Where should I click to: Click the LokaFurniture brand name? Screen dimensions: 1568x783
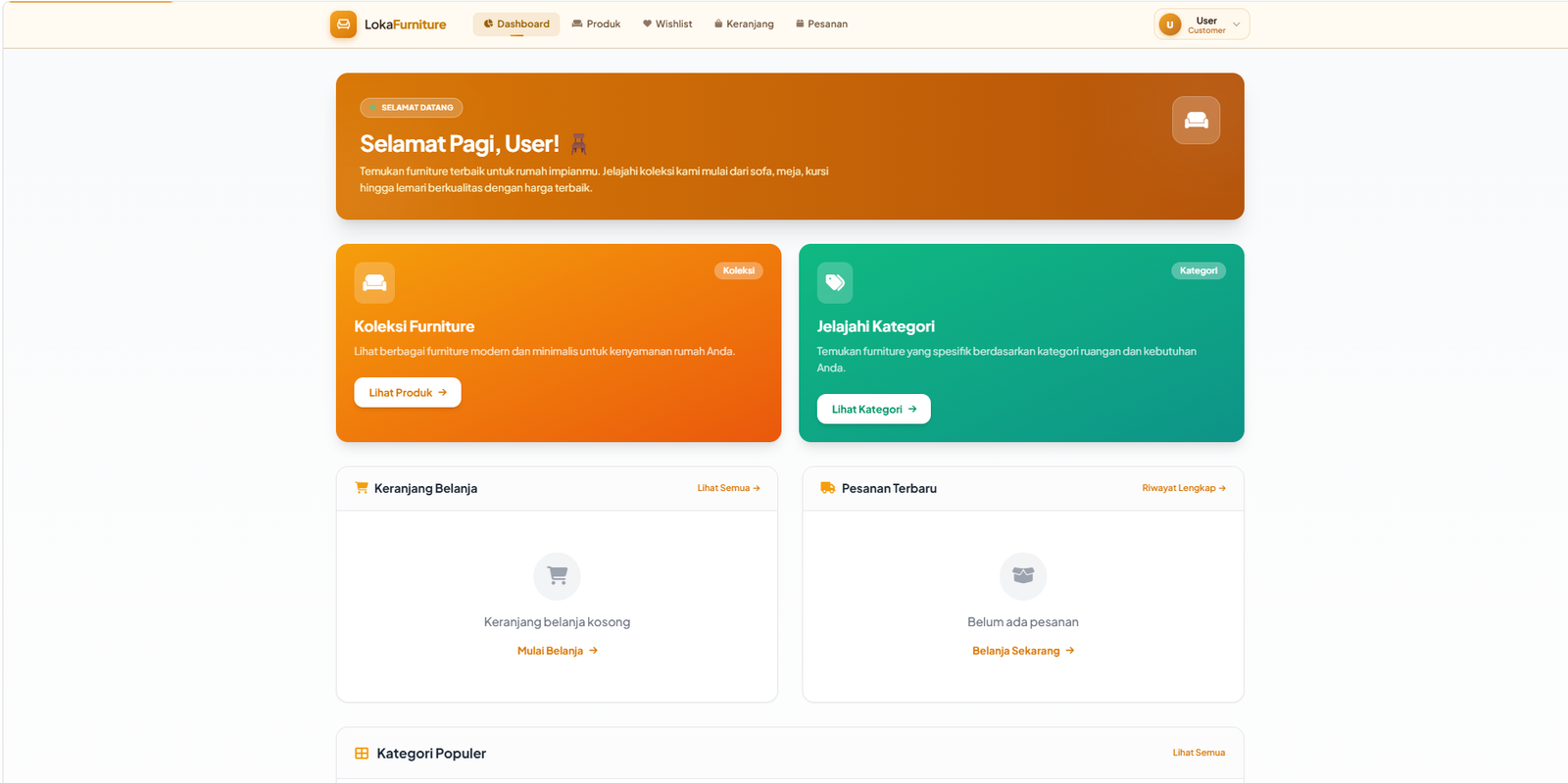[x=405, y=24]
